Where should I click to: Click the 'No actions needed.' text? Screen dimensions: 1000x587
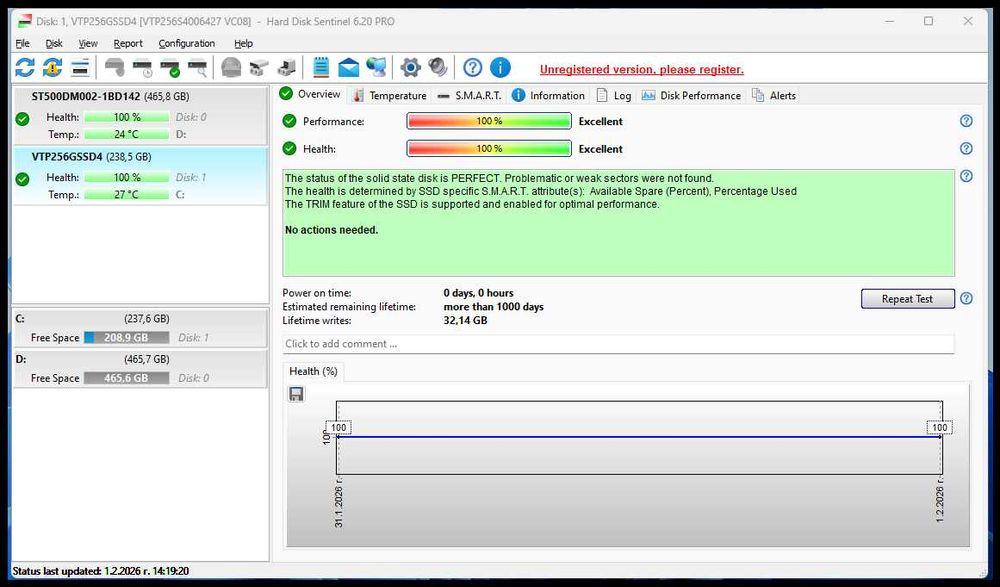332,230
